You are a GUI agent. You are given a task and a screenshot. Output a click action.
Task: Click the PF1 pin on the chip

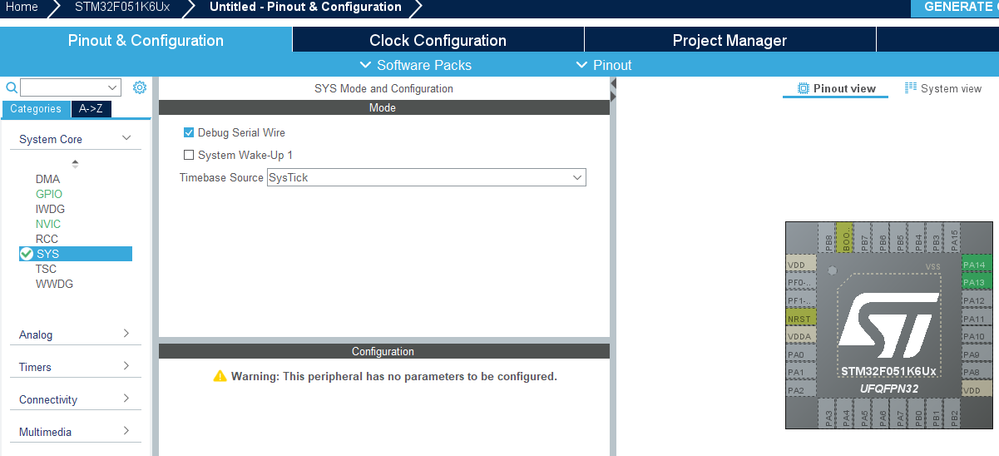coord(801,301)
